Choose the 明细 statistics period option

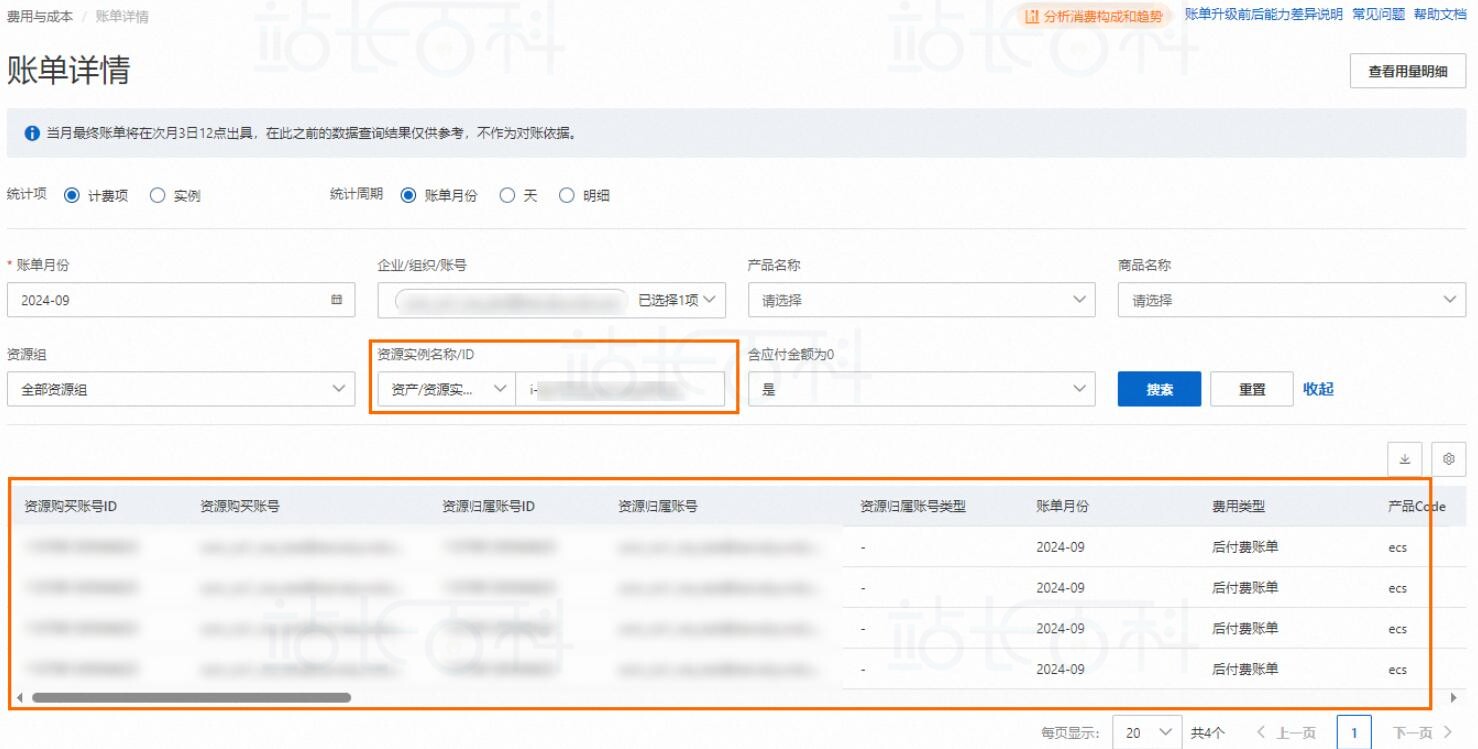point(567,196)
